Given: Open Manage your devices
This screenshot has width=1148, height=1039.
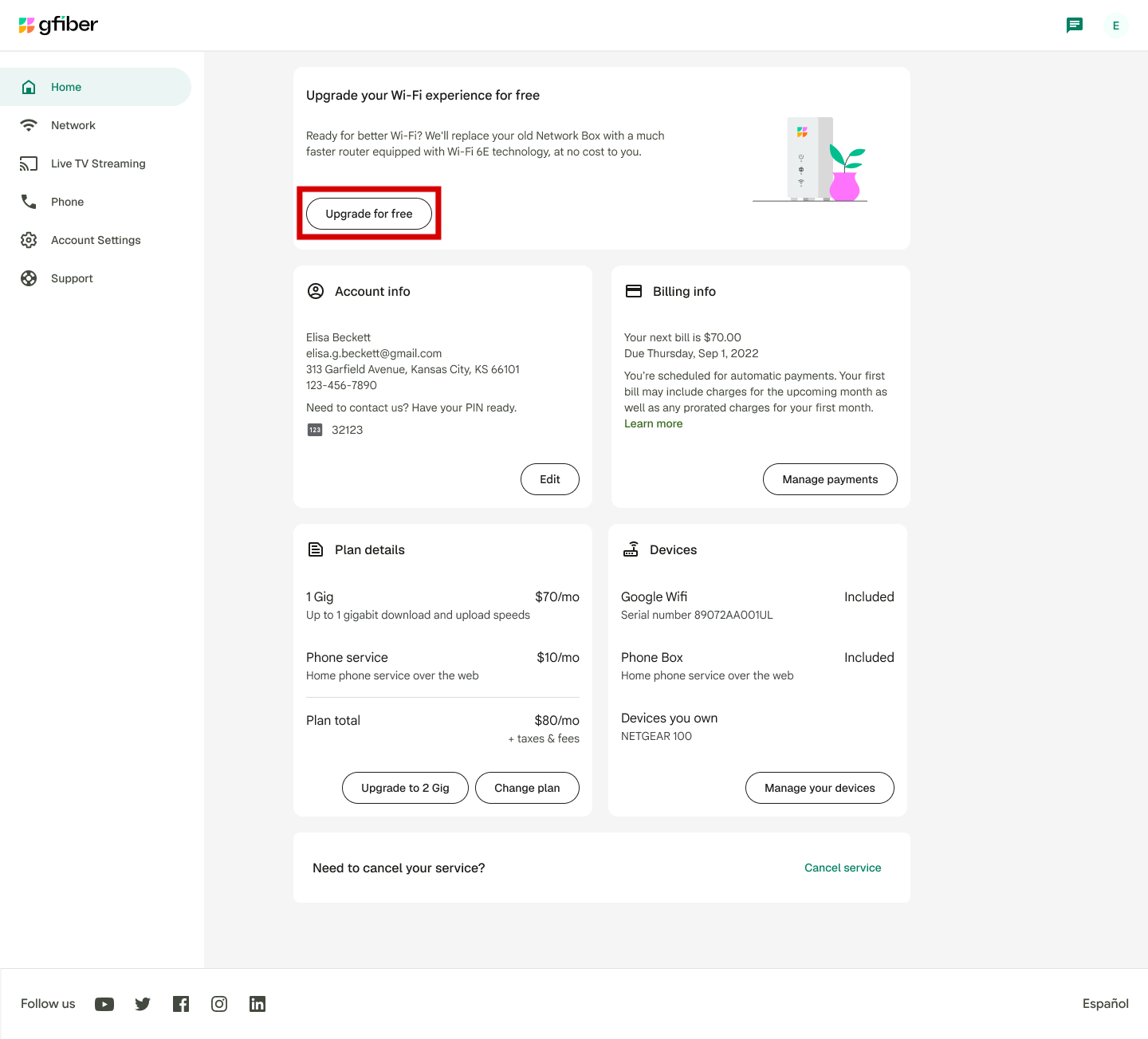Looking at the screenshot, I should (x=820, y=788).
